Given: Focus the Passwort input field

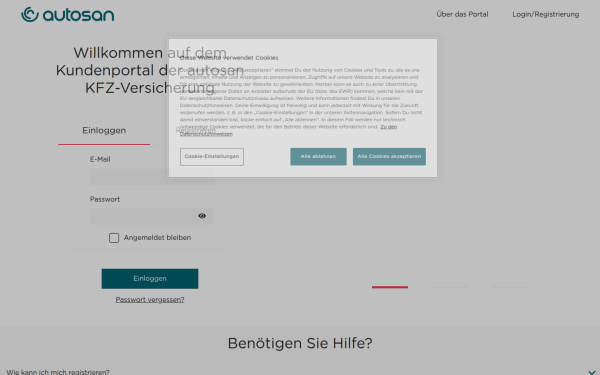Looking at the screenshot, I should pyautogui.click(x=152, y=216).
